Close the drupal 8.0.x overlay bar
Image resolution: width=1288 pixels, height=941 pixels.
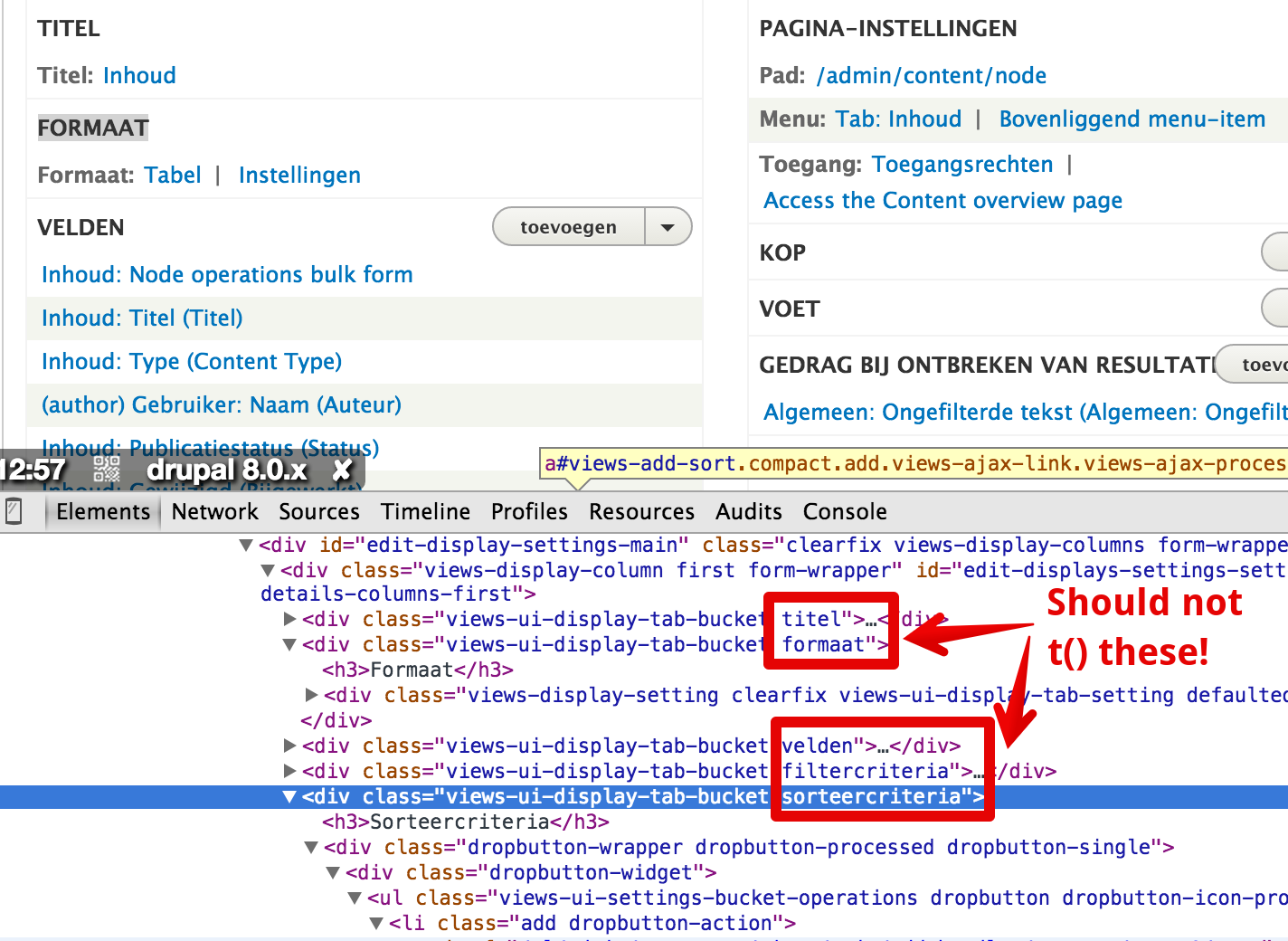point(342,470)
